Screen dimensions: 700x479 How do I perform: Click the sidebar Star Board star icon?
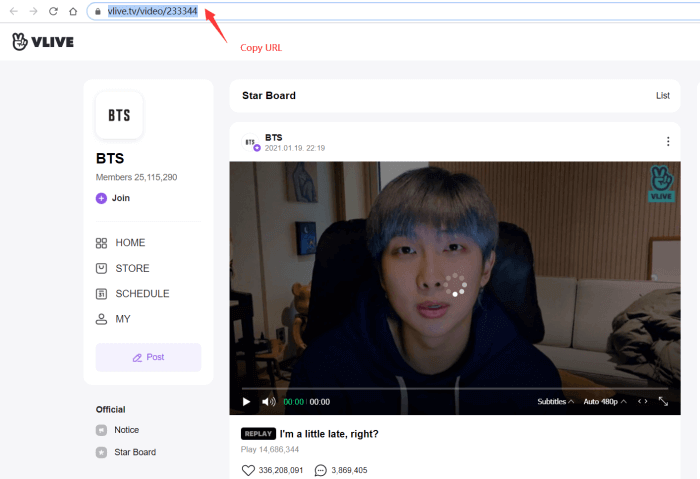pos(101,452)
